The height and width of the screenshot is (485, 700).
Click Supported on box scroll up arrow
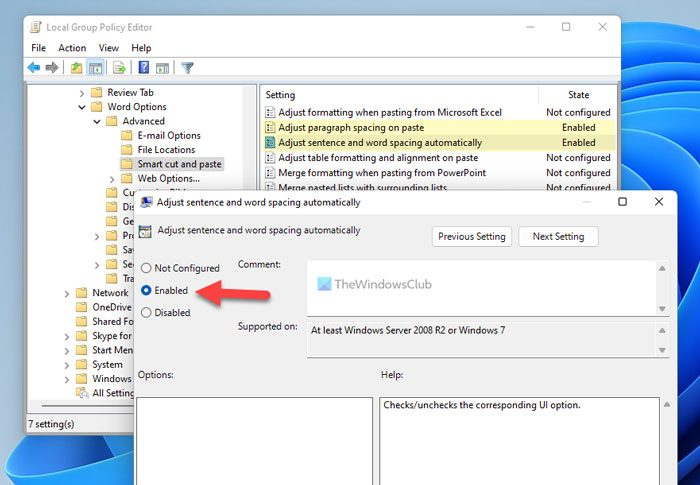[x=662, y=330]
